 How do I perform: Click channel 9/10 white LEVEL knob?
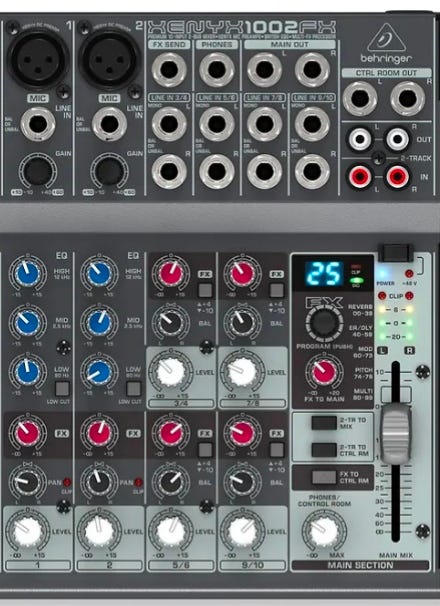click(242, 532)
